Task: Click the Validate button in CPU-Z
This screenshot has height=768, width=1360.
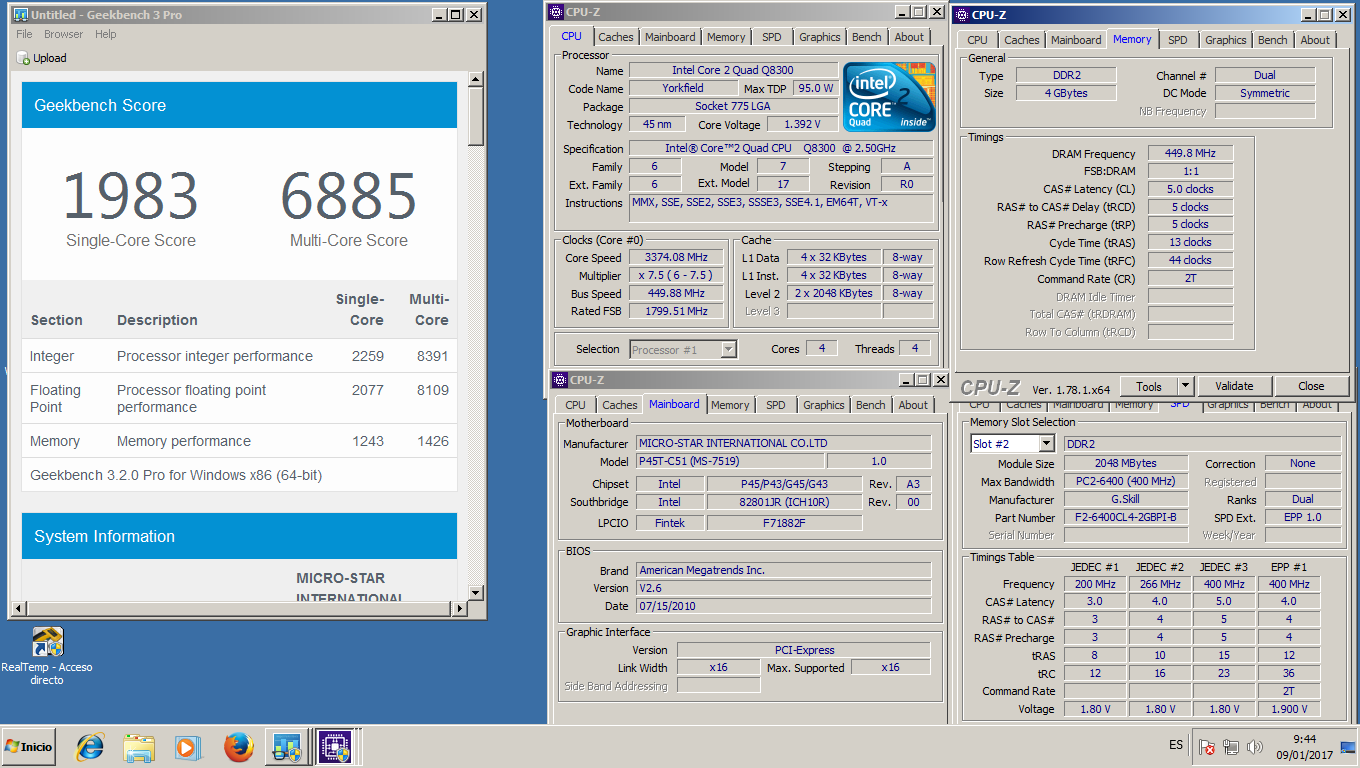Action: pos(1234,386)
